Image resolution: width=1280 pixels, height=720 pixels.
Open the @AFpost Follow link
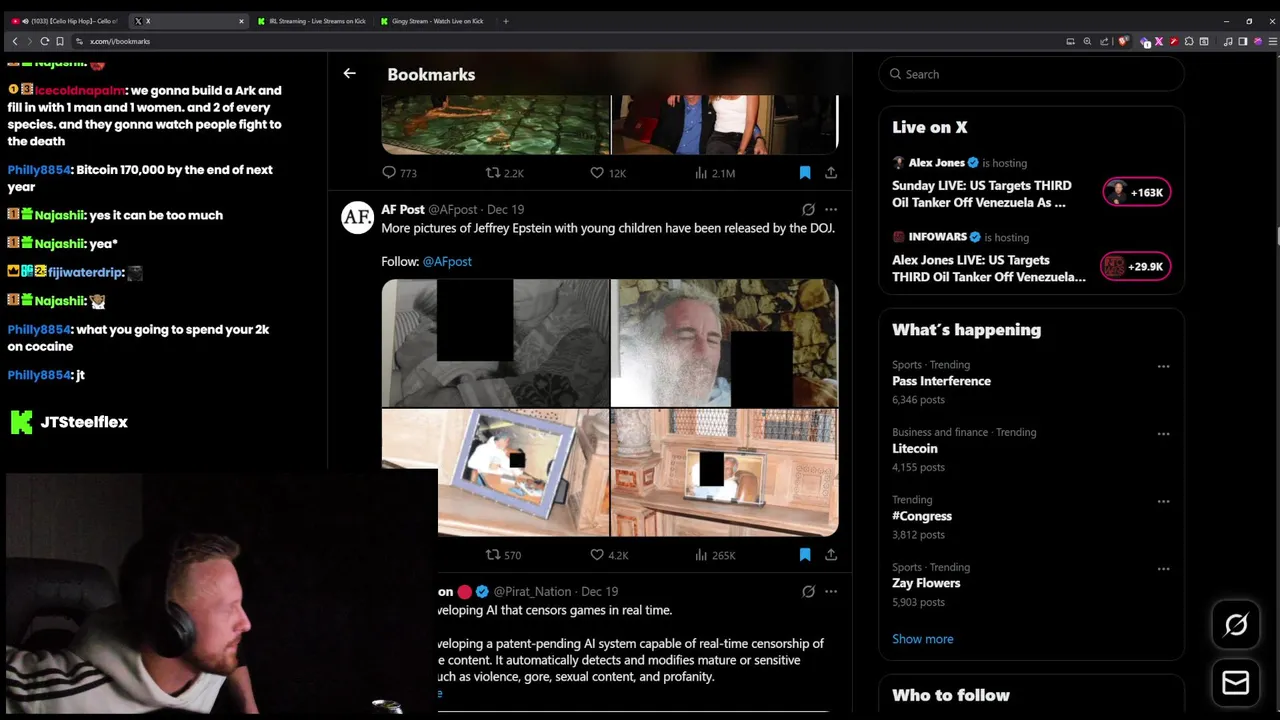click(447, 261)
